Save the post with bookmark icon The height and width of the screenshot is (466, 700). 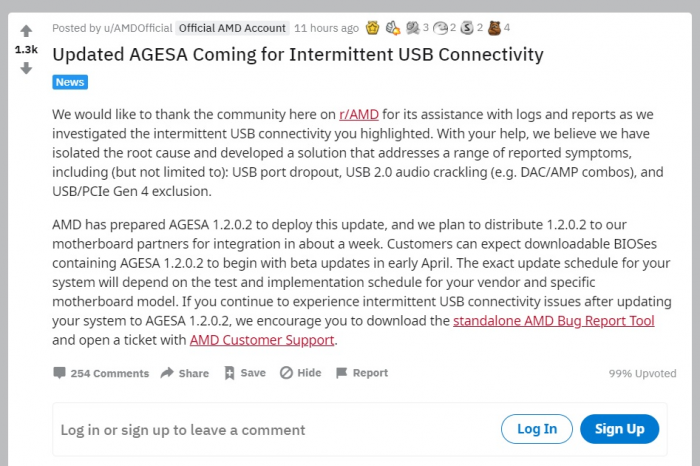pyautogui.click(x=245, y=373)
